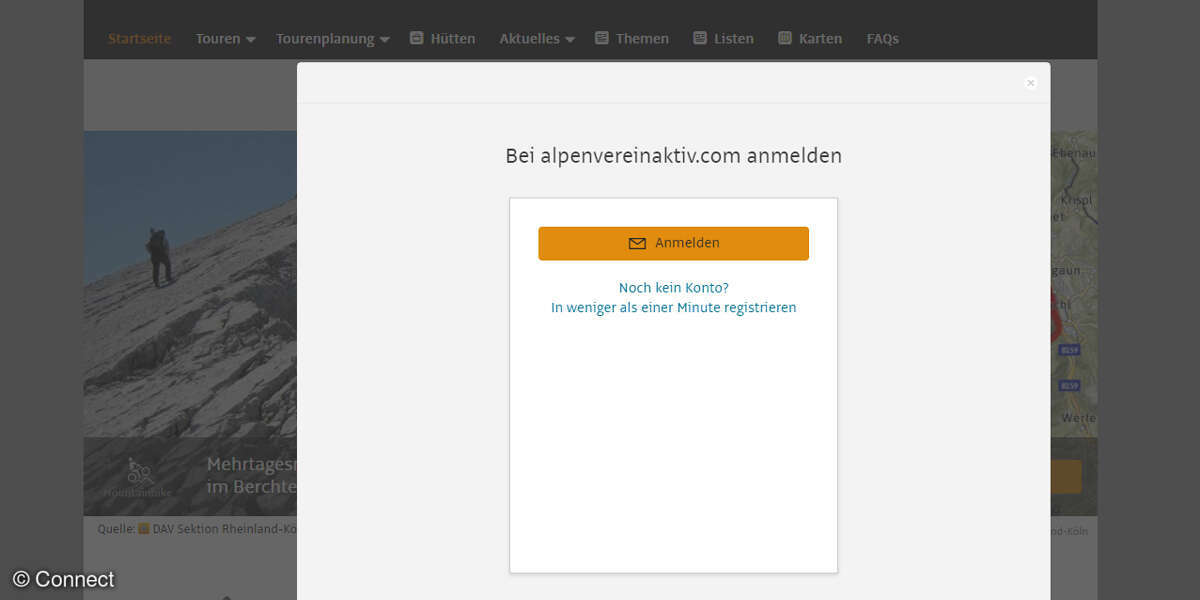The width and height of the screenshot is (1200, 600).
Task: Expand the Tourenplanung dropdown arrow
Action: 385,40
